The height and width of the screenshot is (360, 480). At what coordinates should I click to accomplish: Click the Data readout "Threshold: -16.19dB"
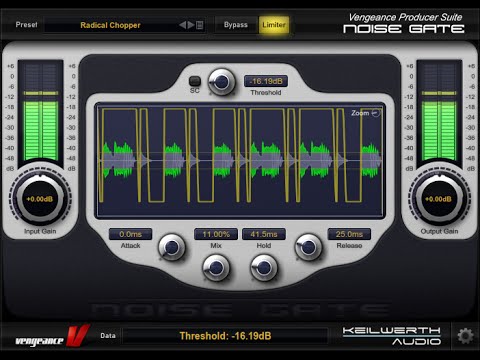225,336
